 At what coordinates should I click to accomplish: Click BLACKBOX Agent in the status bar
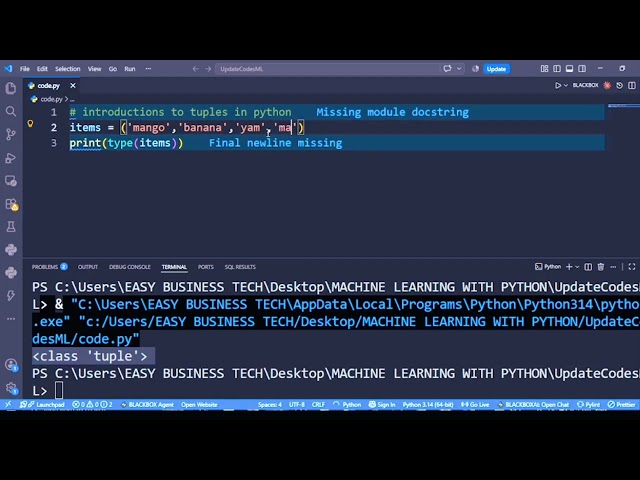click(x=147, y=404)
